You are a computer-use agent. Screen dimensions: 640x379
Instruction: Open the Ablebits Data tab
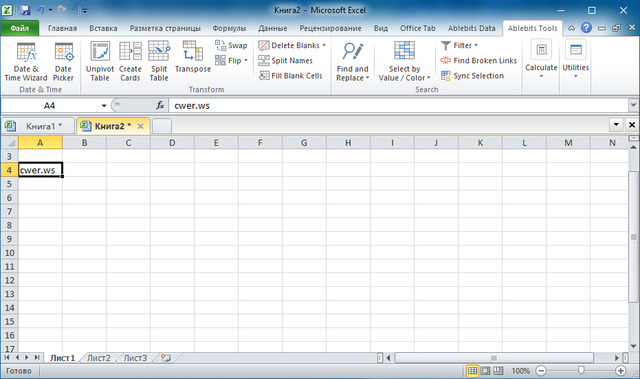pyautogui.click(x=471, y=28)
